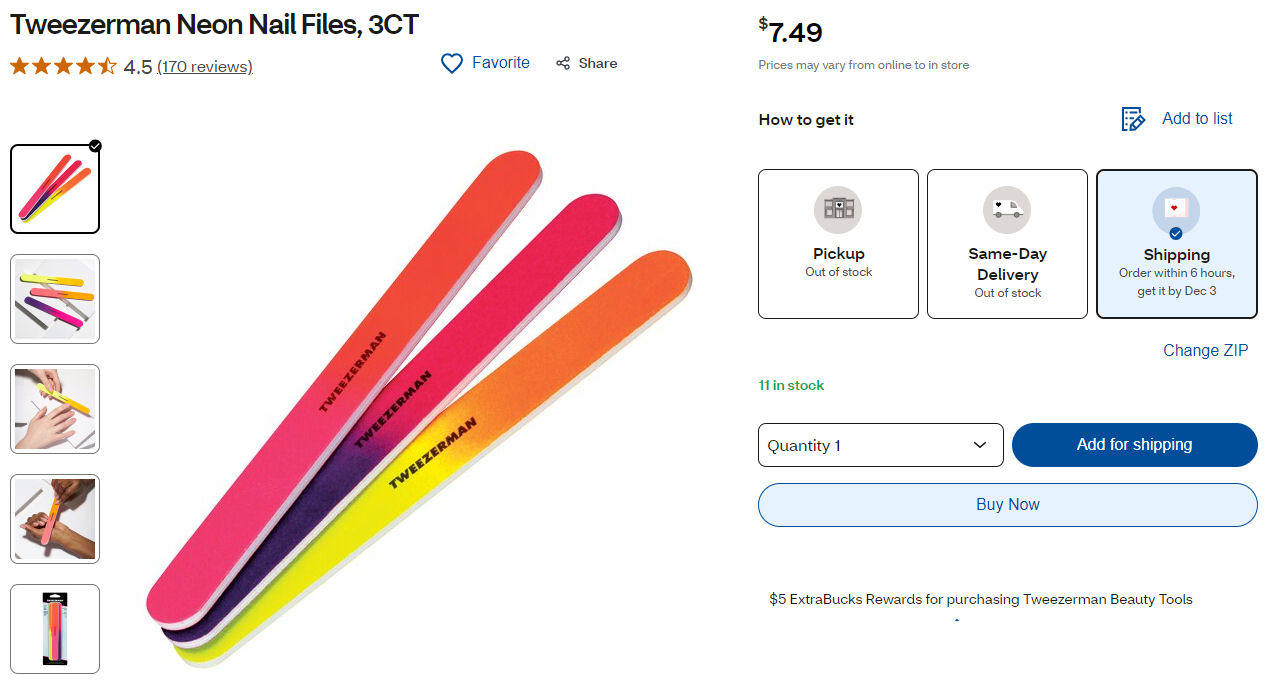Expand the ExtraBucks Rewards offer chevron
Image resolution: width=1266 pixels, height=692 pixels.
(x=957, y=621)
